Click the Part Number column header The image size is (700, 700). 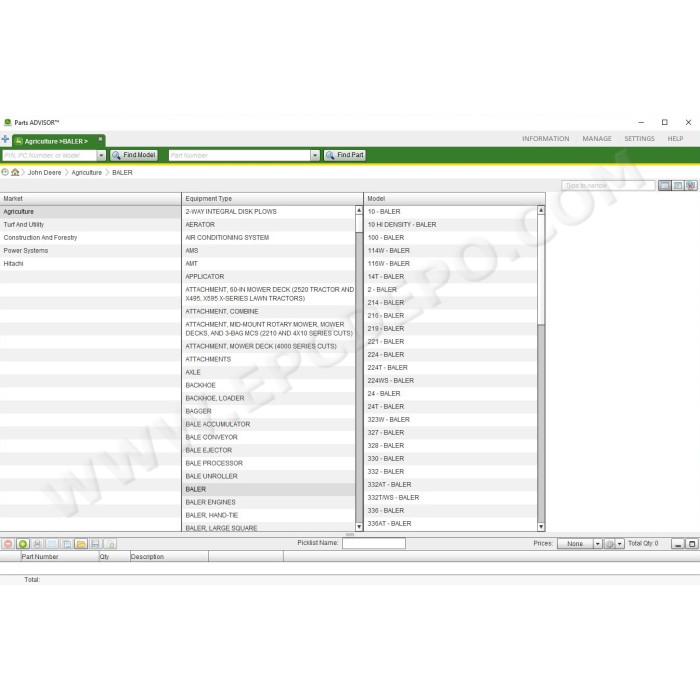pos(60,556)
